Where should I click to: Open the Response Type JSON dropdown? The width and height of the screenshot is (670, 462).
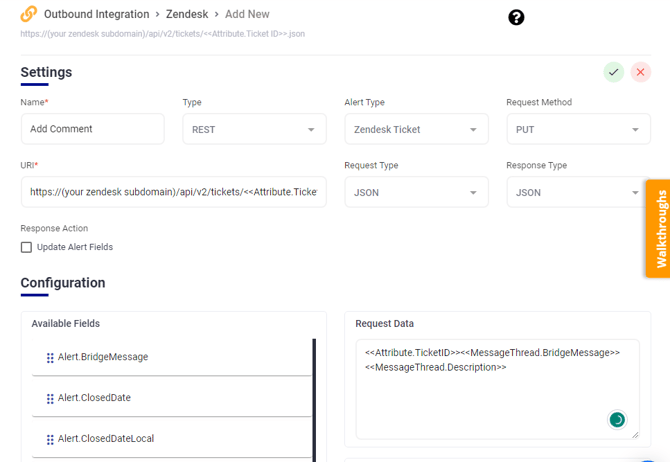(x=578, y=192)
